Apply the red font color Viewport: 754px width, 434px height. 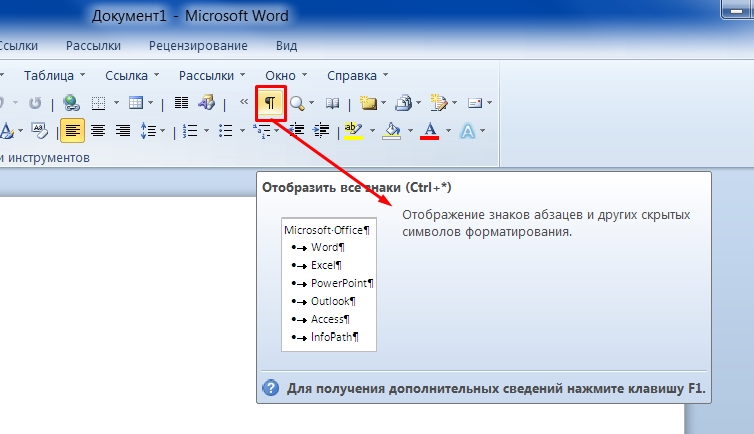pyautogui.click(x=429, y=130)
